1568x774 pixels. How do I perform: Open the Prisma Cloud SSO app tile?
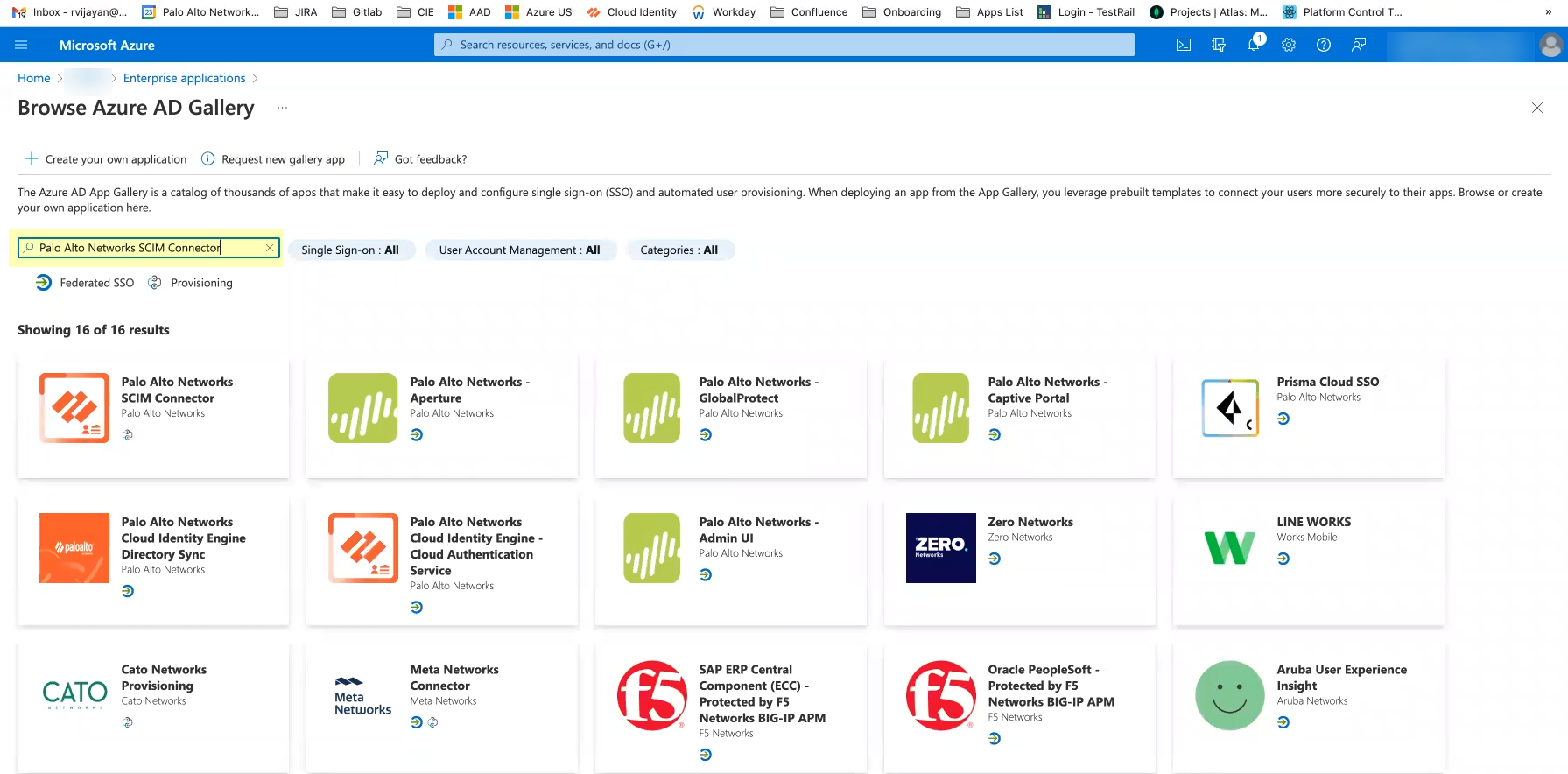tap(1308, 416)
